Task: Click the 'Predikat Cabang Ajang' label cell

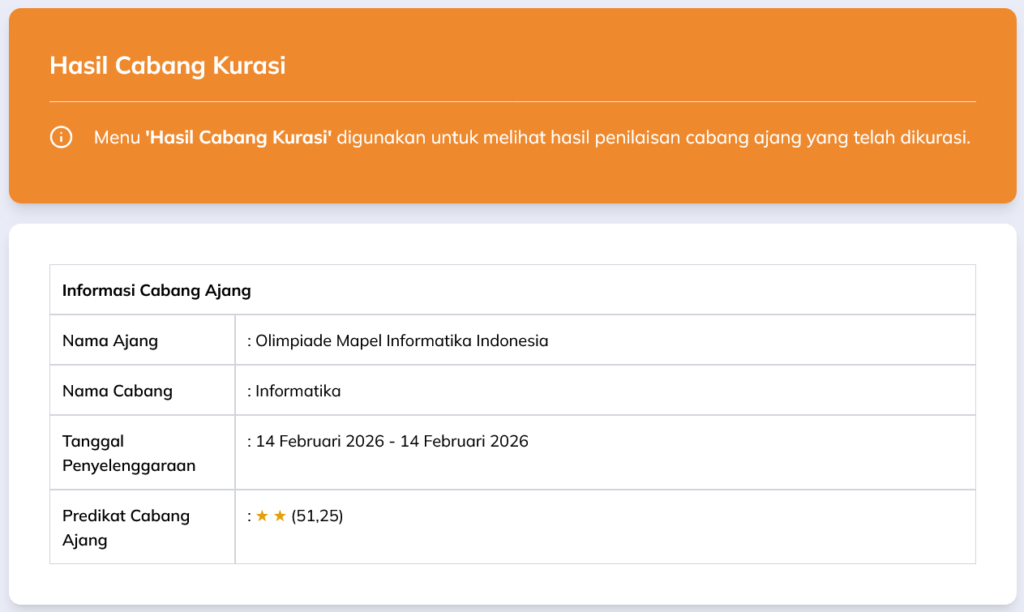Action: pos(142,527)
